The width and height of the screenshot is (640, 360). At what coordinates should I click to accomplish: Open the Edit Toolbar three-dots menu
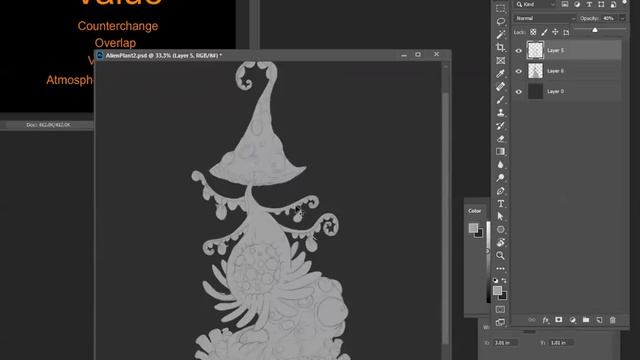point(500,269)
